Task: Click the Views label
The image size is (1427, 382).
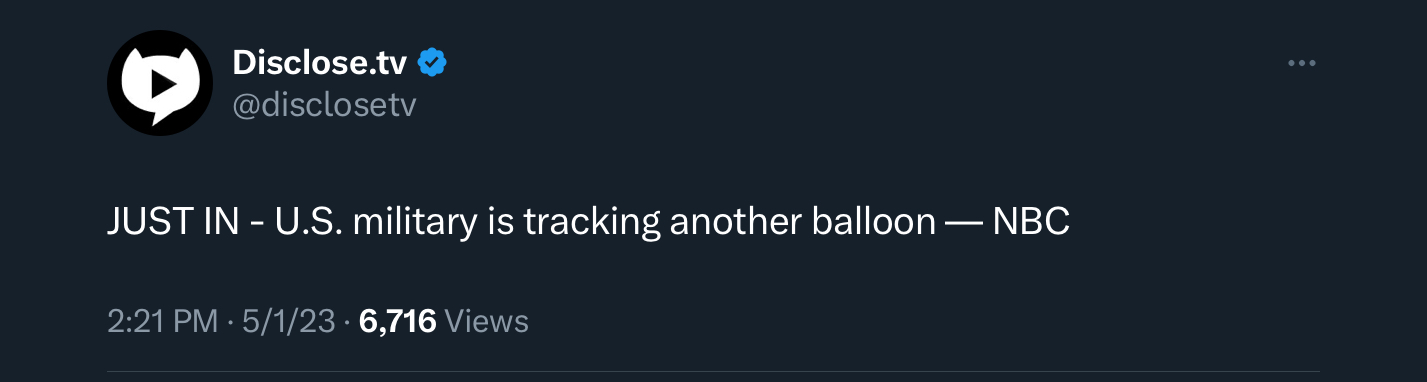Action: [x=485, y=321]
